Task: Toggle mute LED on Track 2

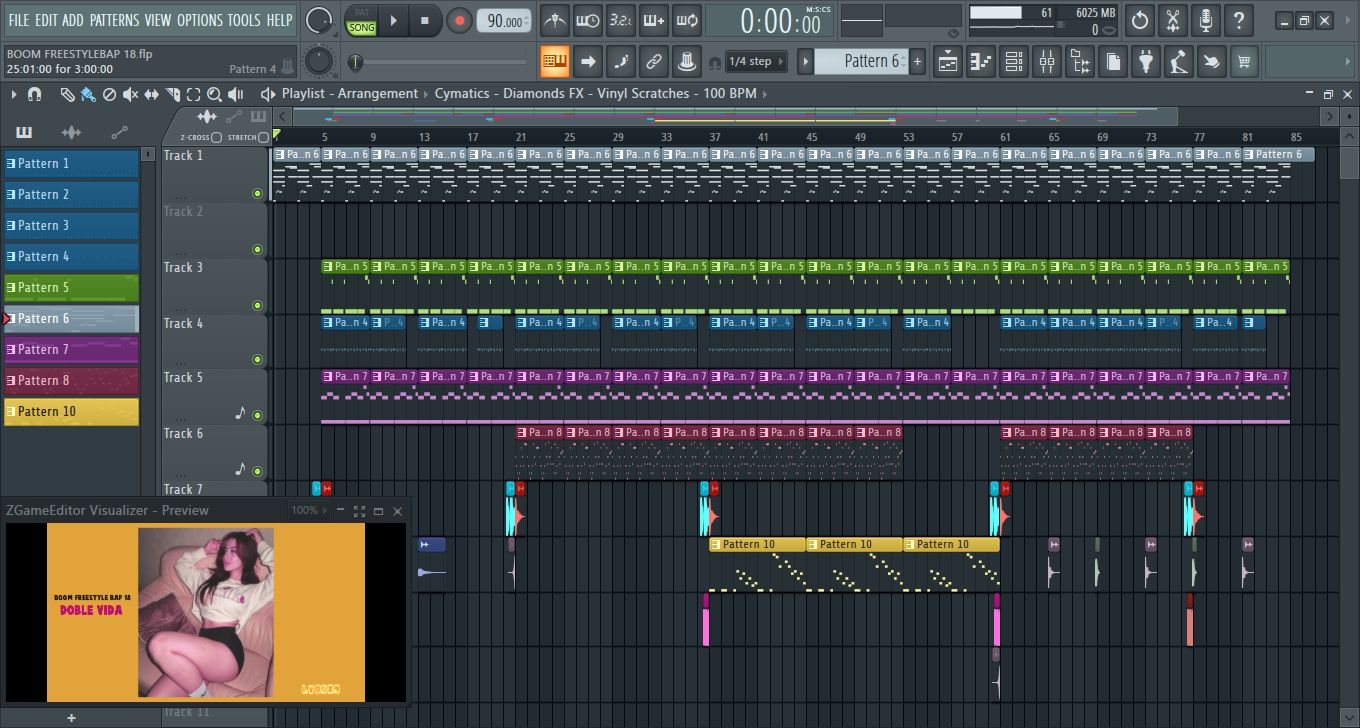Action: [257, 250]
